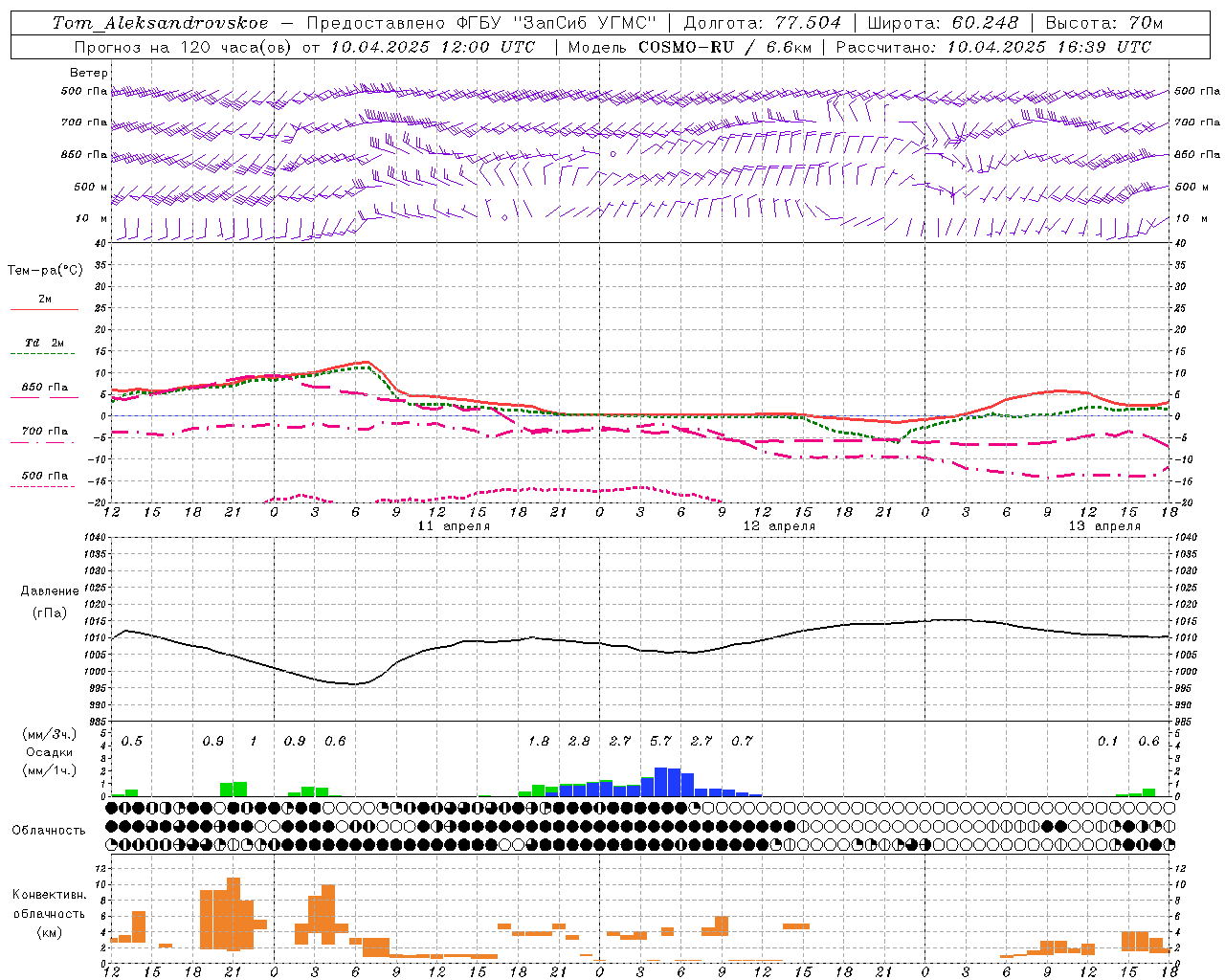Click the 13 апреля date label

[x=1104, y=526]
